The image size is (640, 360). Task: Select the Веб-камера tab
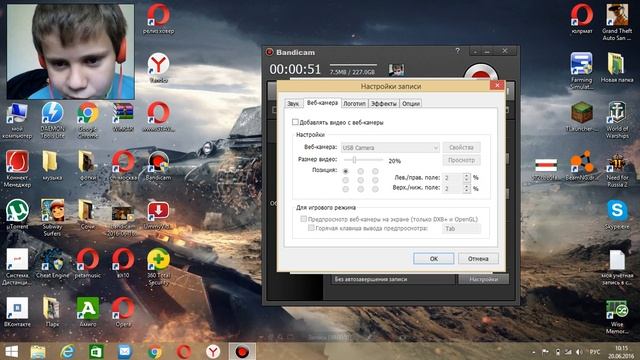pos(322,103)
